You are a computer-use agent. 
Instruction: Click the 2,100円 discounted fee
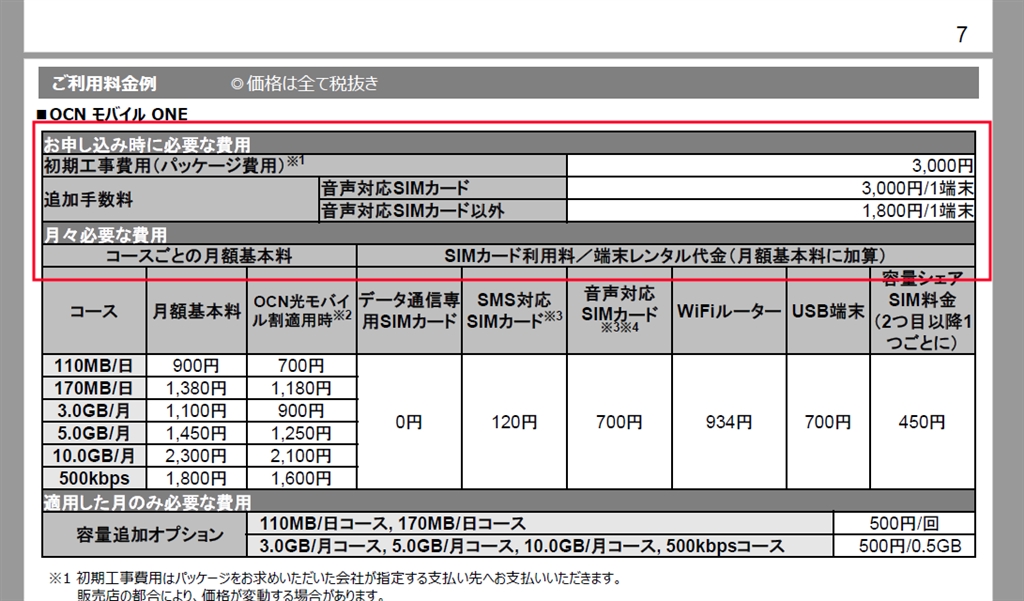(x=301, y=456)
